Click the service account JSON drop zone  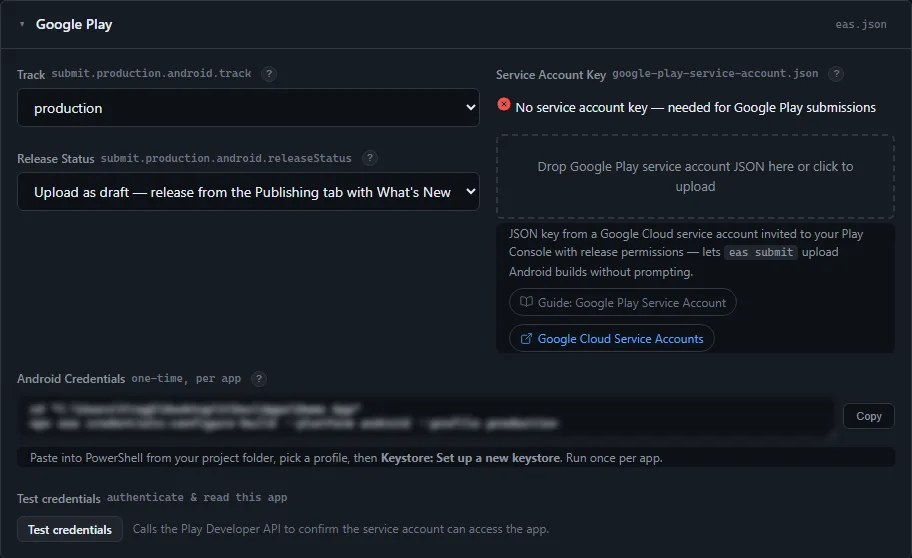[x=695, y=176]
